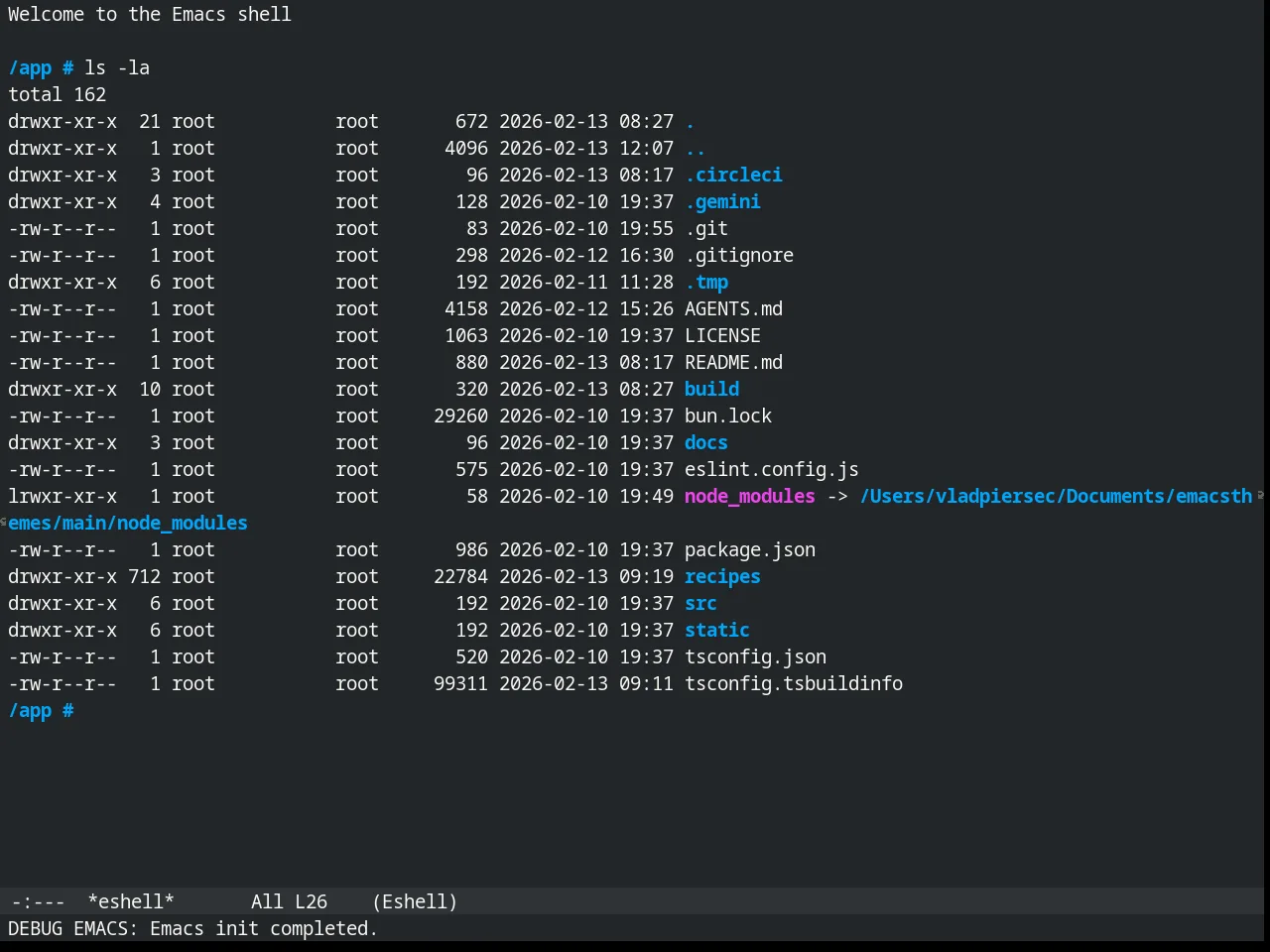Click the recipes directory name
Screen dimensions: 1270x952
(x=722, y=576)
